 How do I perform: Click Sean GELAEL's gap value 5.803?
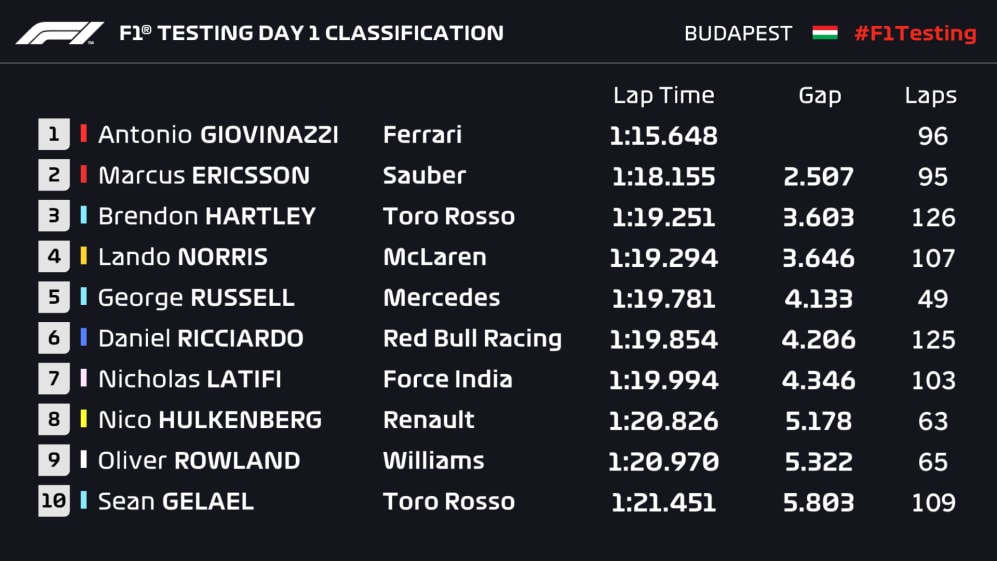pyautogui.click(x=818, y=502)
